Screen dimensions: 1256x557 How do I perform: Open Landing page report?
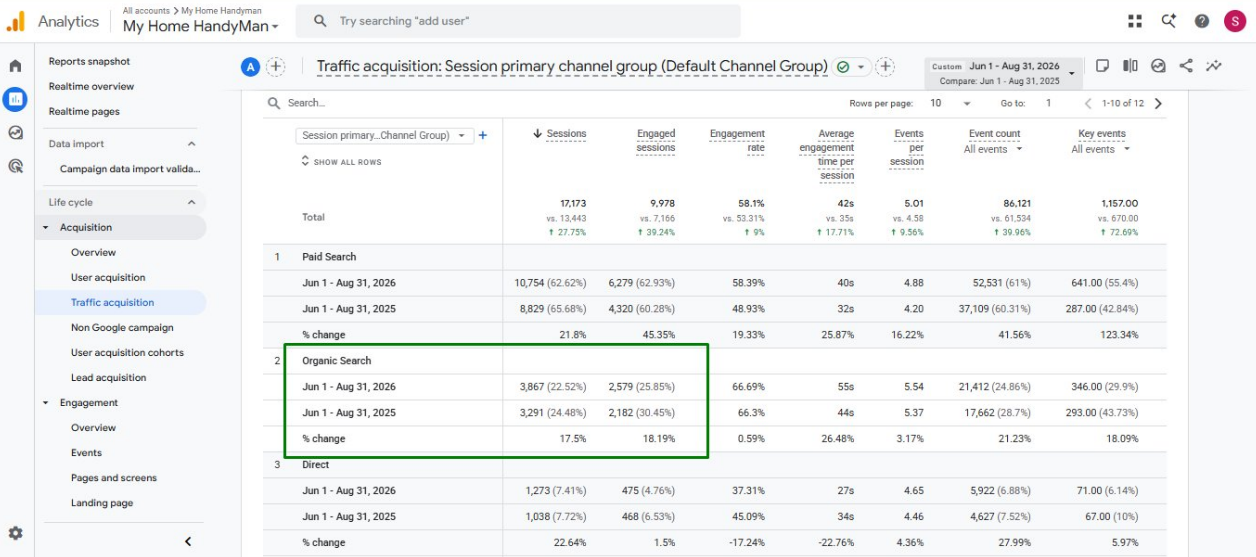(102, 502)
